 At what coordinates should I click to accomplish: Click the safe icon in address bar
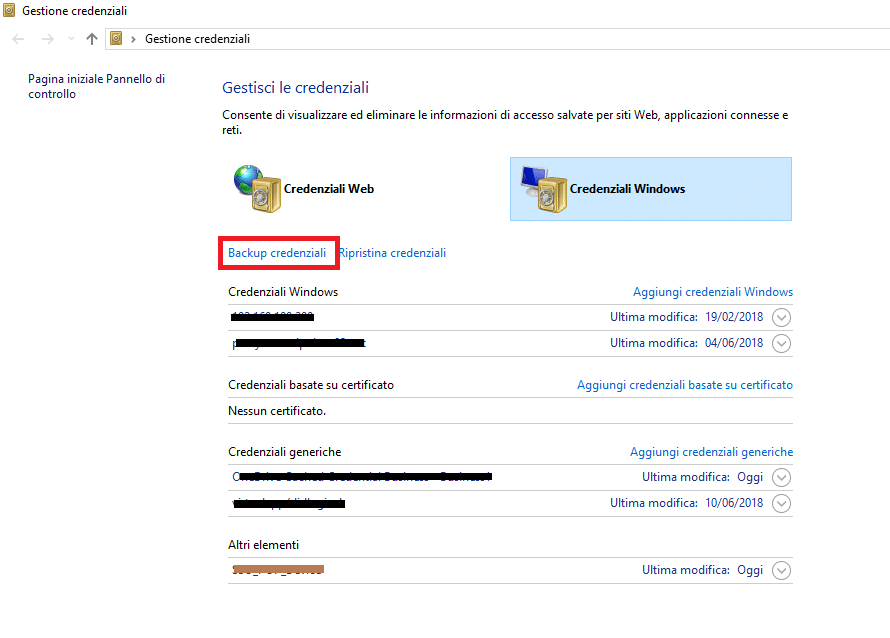point(116,39)
